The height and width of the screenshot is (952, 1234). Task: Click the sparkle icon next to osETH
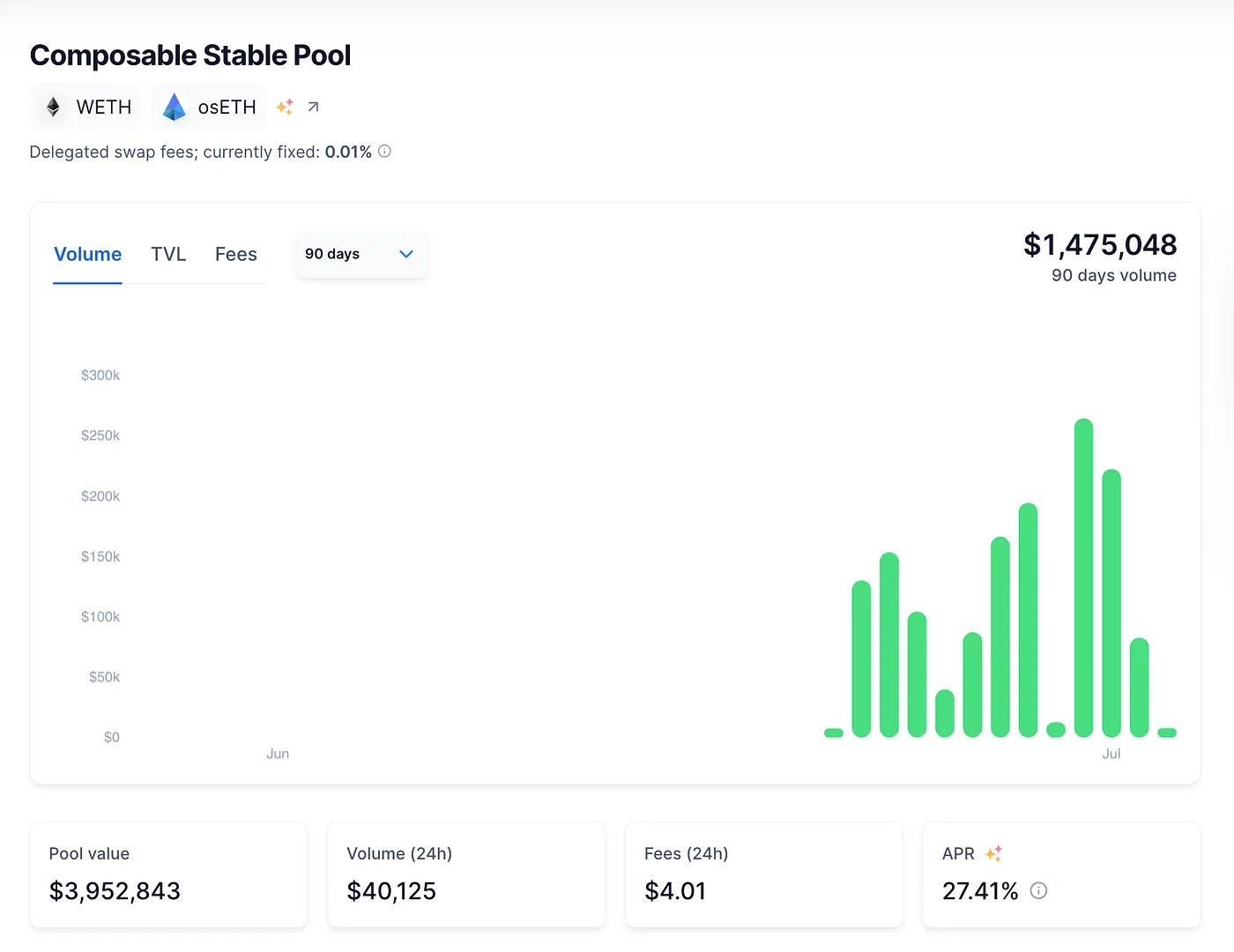click(285, 107)
